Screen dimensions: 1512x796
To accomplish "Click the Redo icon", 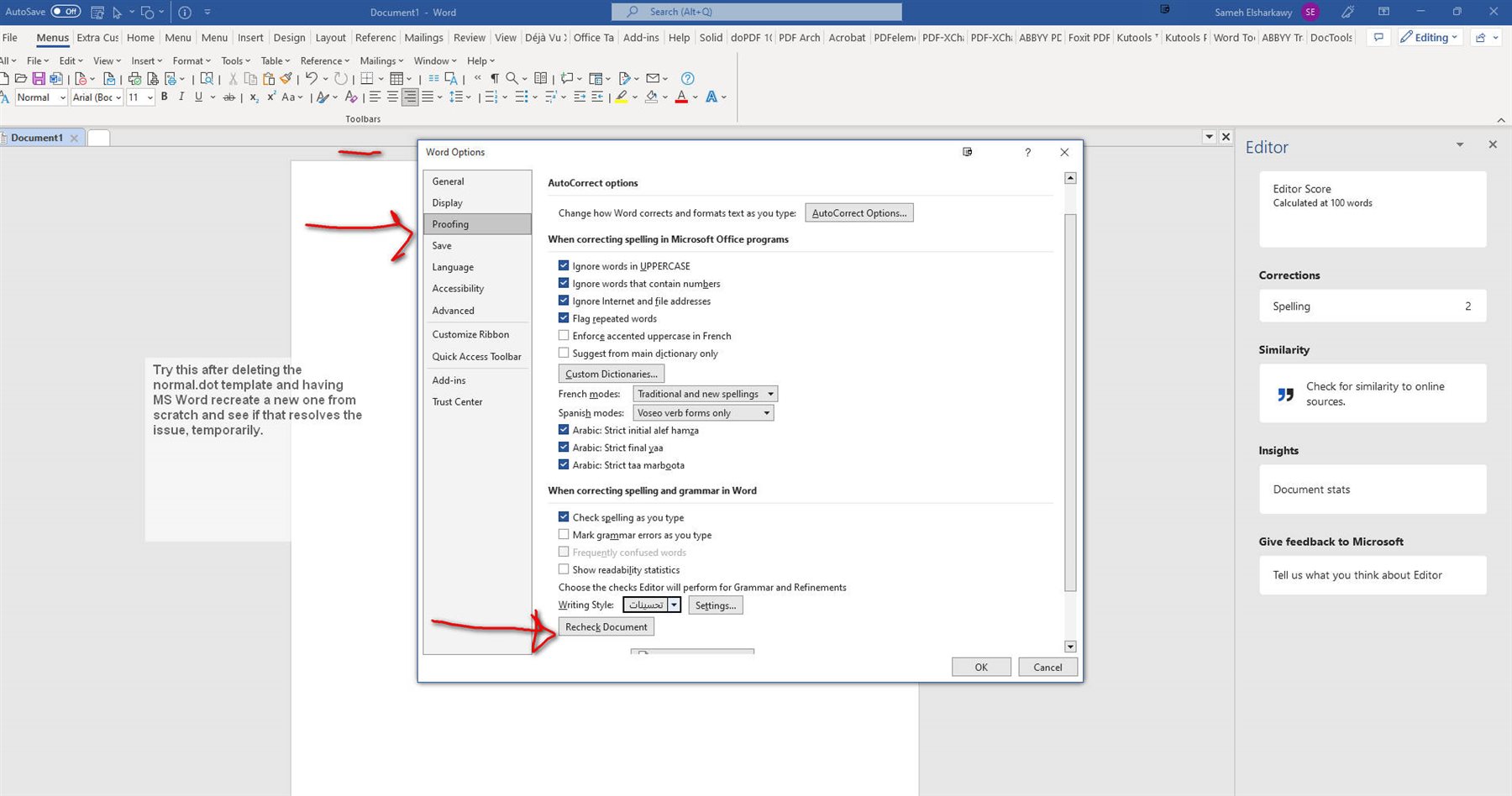I will point(340,78).
